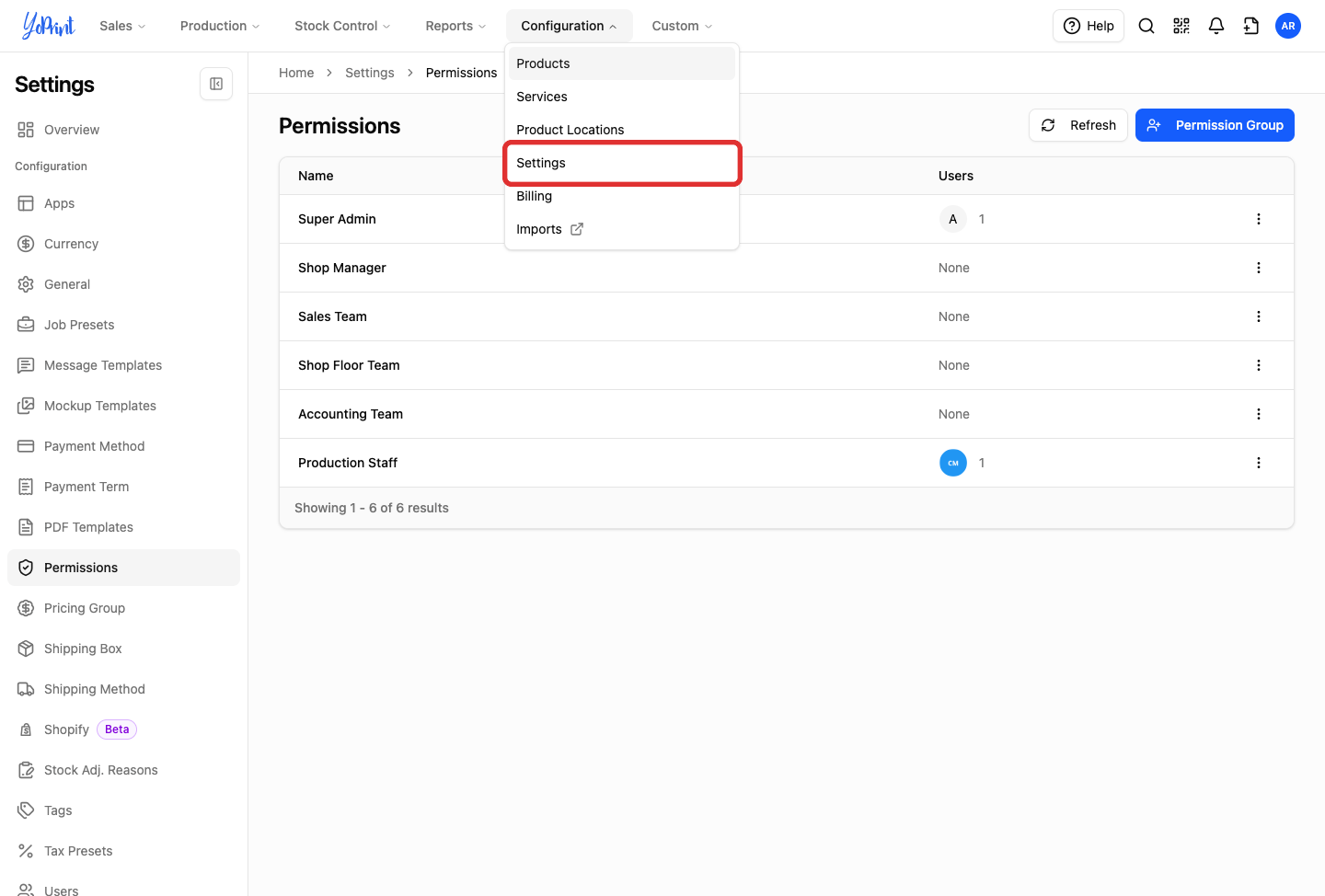The width and height of the screenshot is (1325, 896).
Task: Open Shopify Beta integration settings
Action: (x=123, y=729)
